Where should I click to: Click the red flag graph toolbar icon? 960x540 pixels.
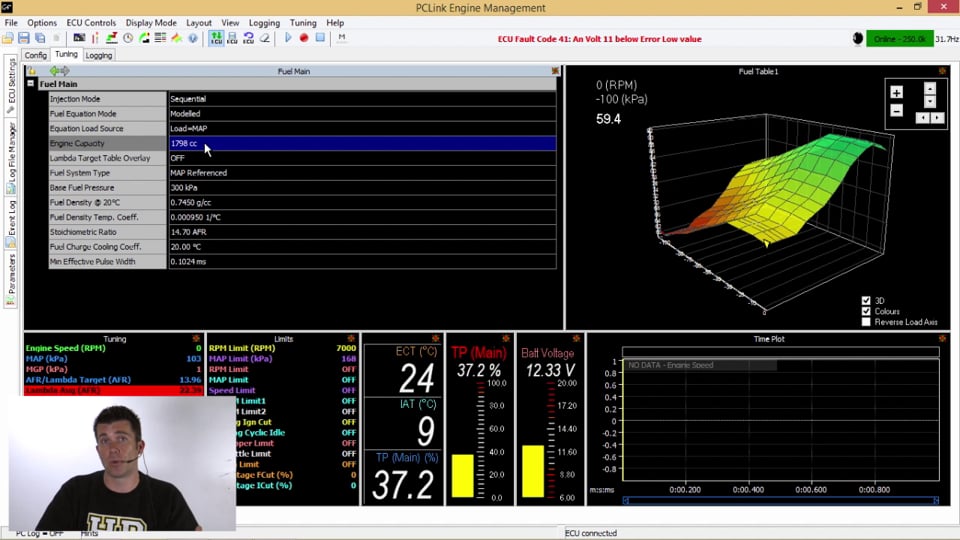111,38
